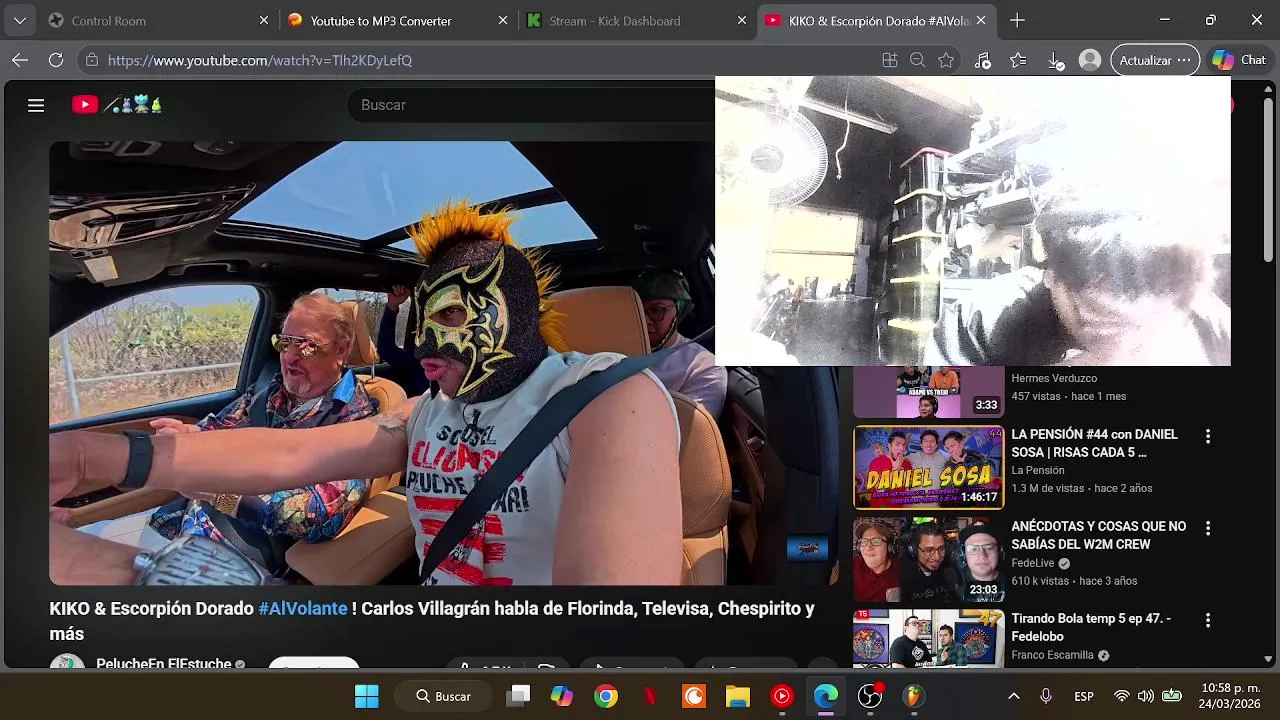
Task: Switch to the Control Room tab
Action: pos(157,20)
